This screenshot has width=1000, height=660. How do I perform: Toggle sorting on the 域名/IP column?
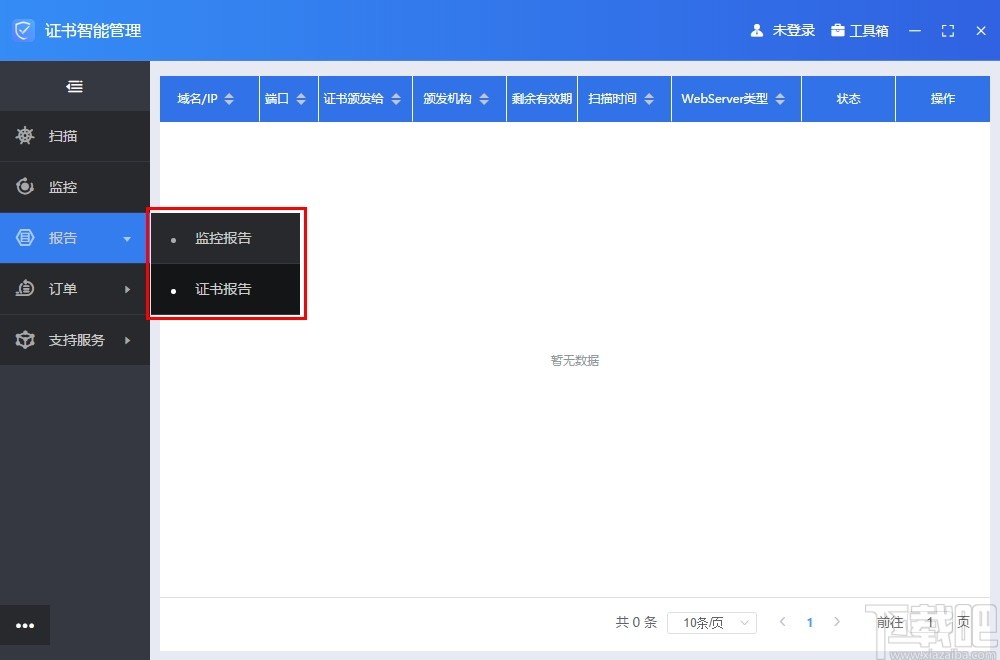tap(231, 98)
